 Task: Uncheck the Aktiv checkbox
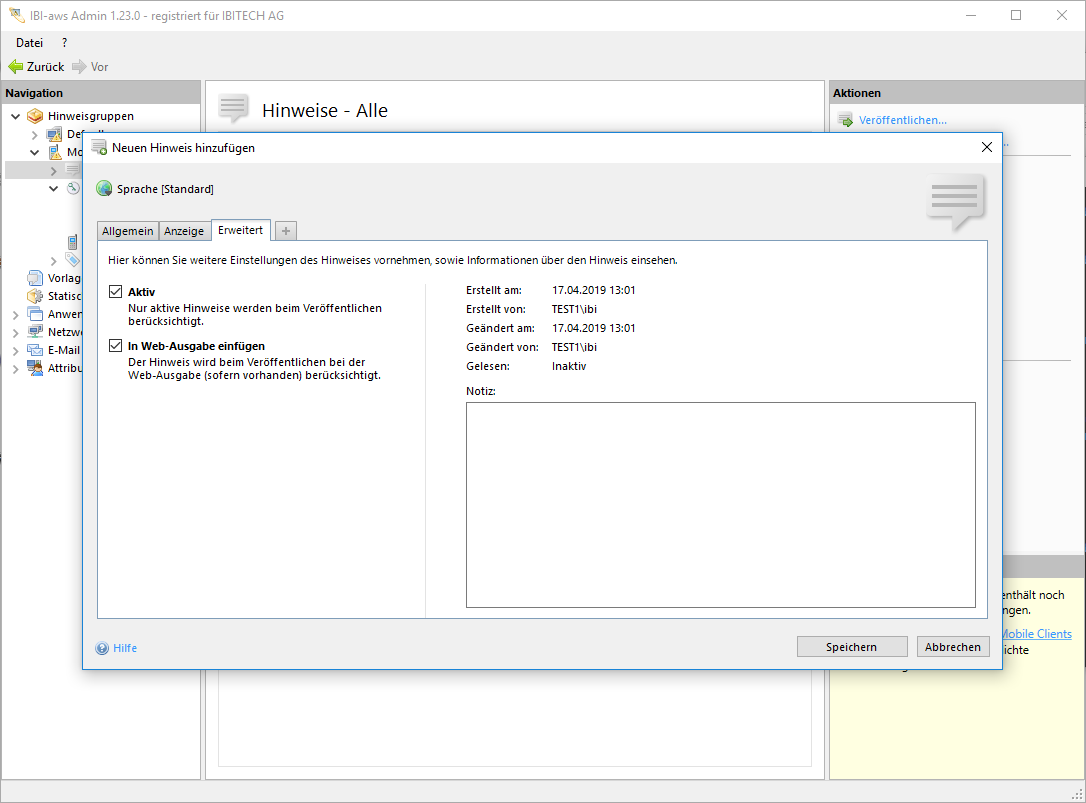click(115, 292)
